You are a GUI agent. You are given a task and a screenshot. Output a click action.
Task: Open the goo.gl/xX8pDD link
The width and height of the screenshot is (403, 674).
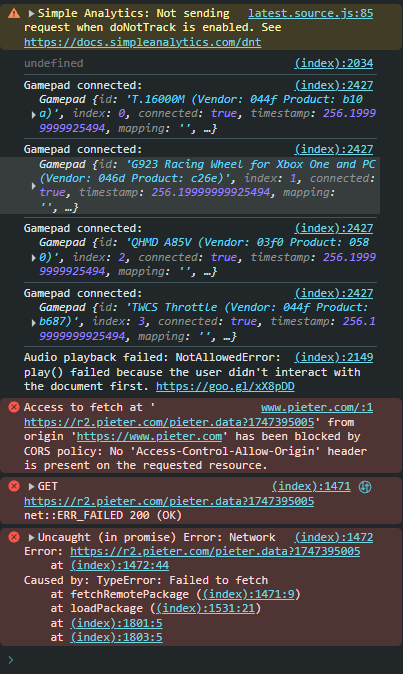tap(225, 386)
